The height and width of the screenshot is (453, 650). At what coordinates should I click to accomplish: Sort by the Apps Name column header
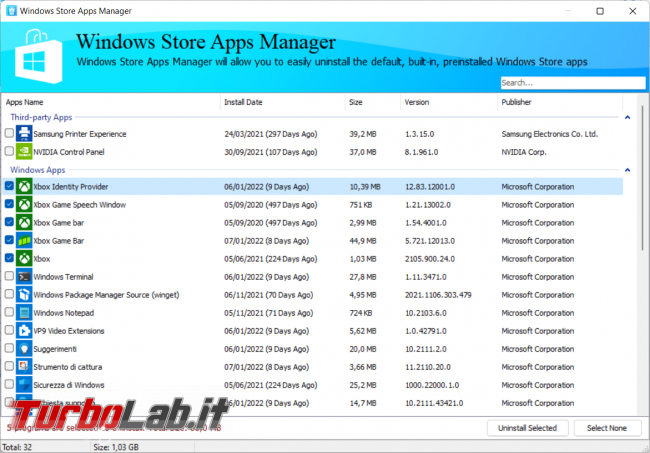pyautogui.click(x=111, y=102)
